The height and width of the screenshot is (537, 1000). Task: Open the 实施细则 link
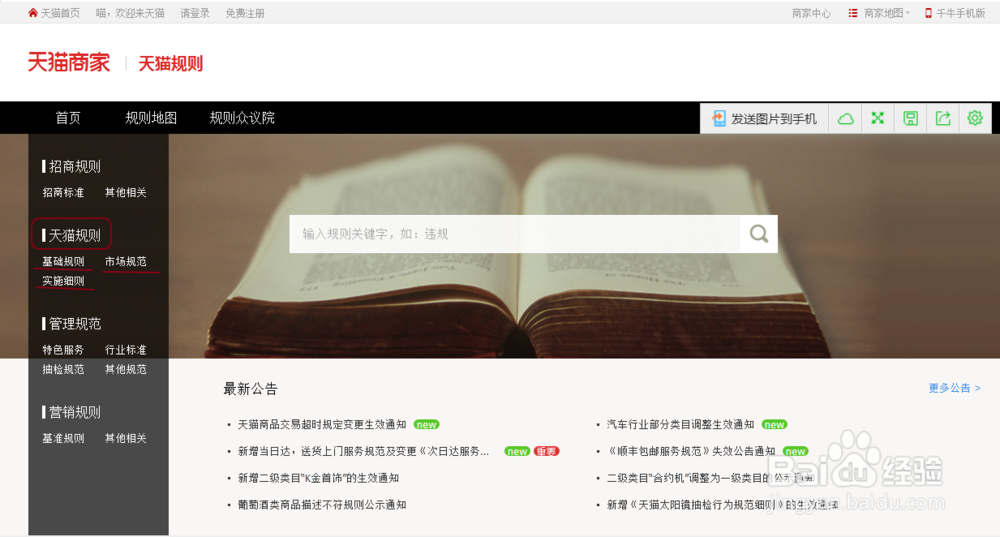pyautogui.click(x=63, y=281)
